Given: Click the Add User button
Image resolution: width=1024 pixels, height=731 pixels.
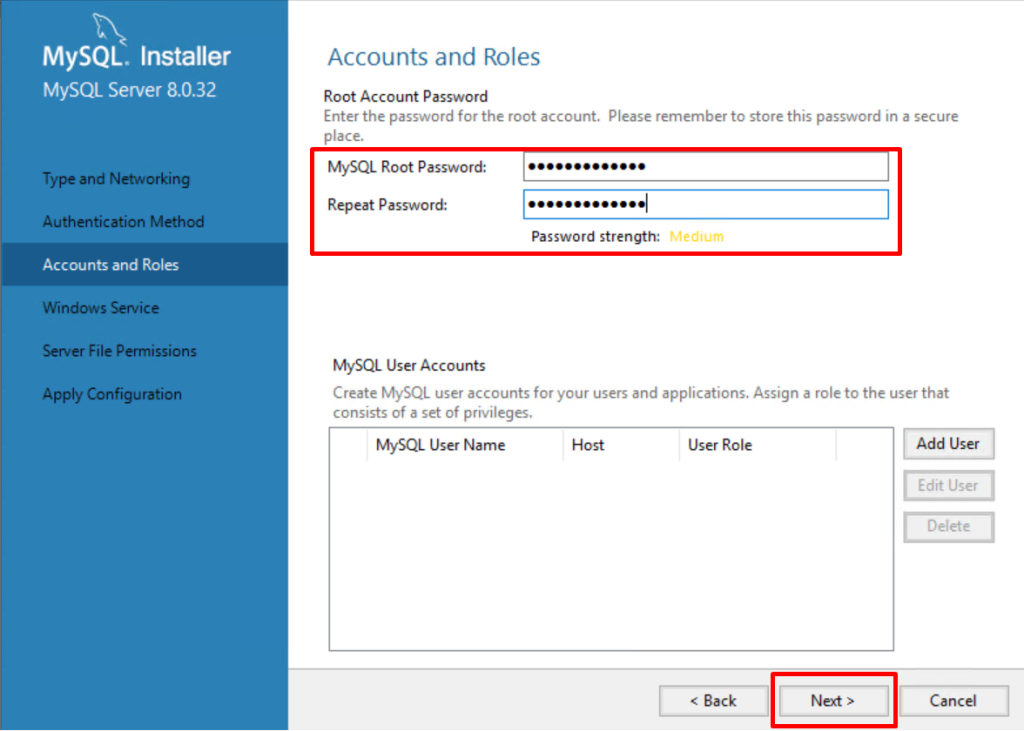Looking at the screenshot, I should 948,444.
